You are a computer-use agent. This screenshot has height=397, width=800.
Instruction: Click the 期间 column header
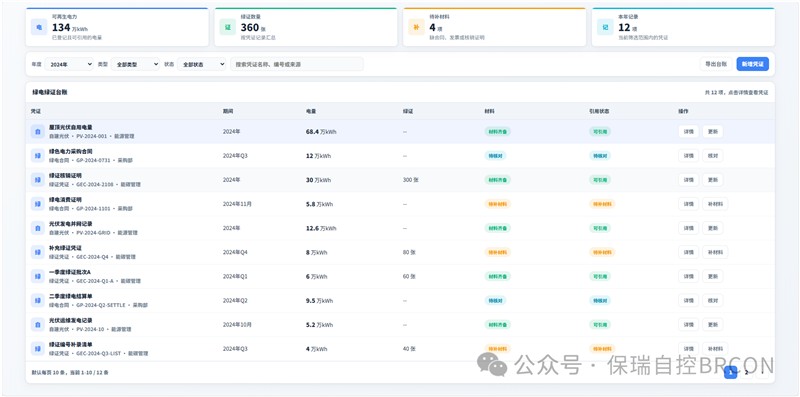[x=228, y=111]
